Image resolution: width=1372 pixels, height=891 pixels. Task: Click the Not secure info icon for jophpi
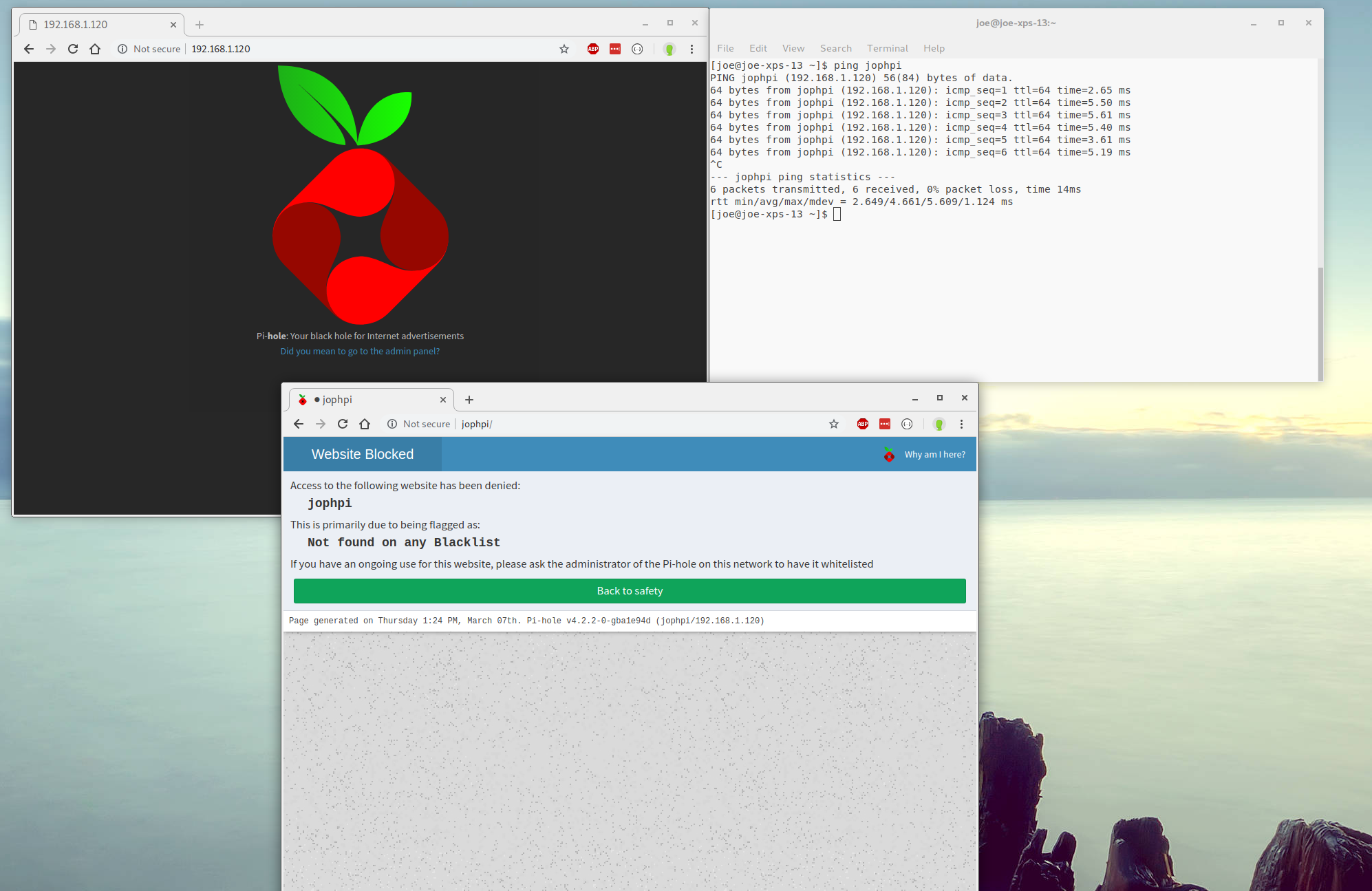[392, 424]
